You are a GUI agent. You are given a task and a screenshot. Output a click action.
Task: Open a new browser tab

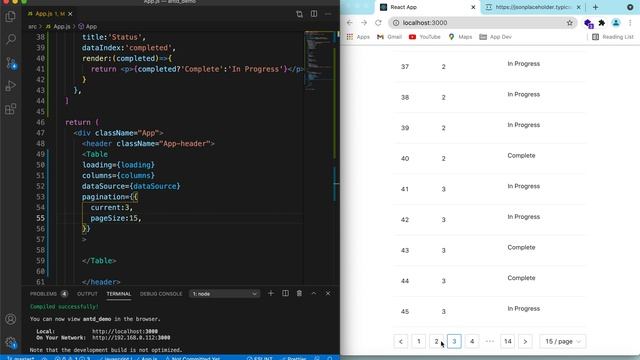coord(596,7)
